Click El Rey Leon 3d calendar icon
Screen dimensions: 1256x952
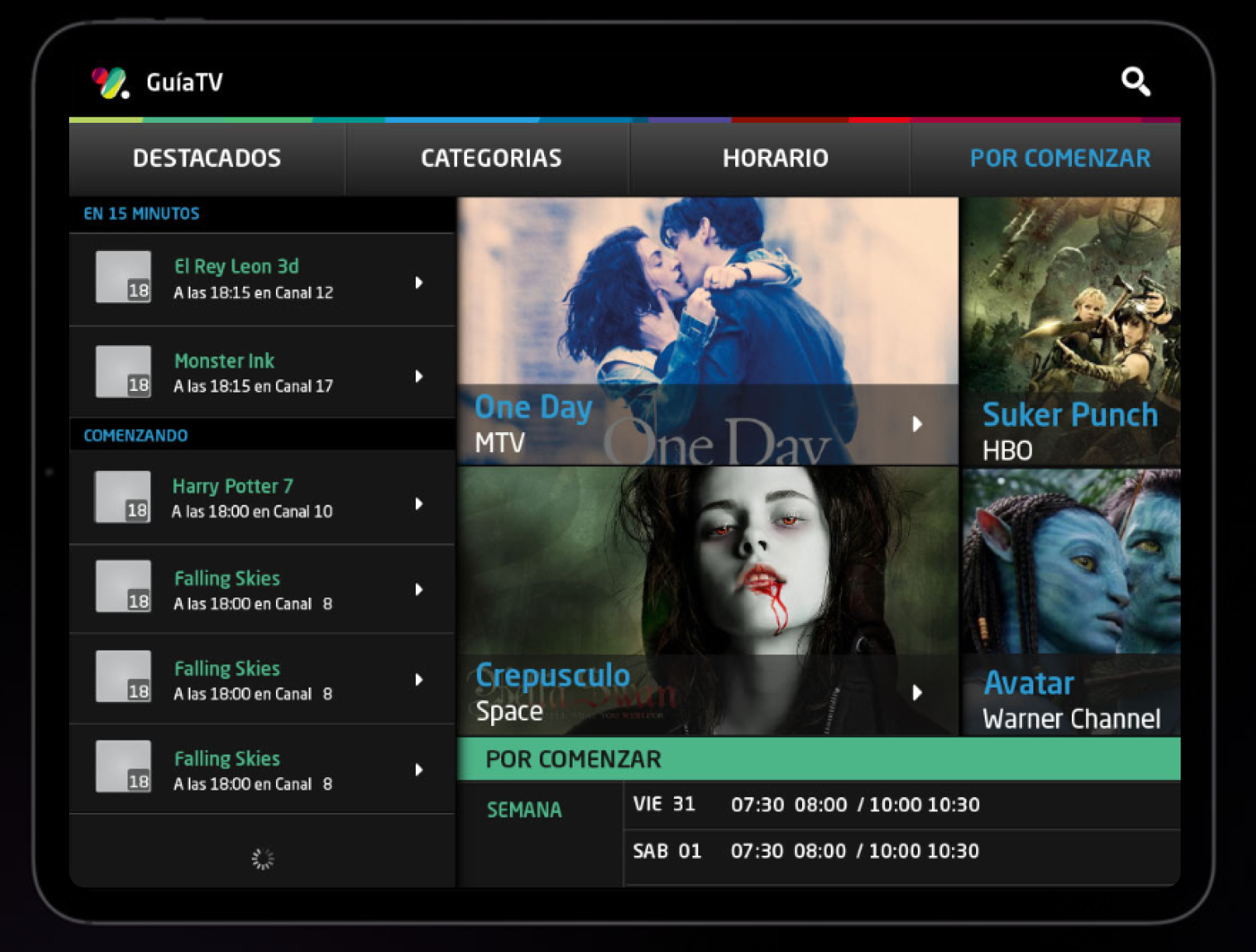click(123, 277)
